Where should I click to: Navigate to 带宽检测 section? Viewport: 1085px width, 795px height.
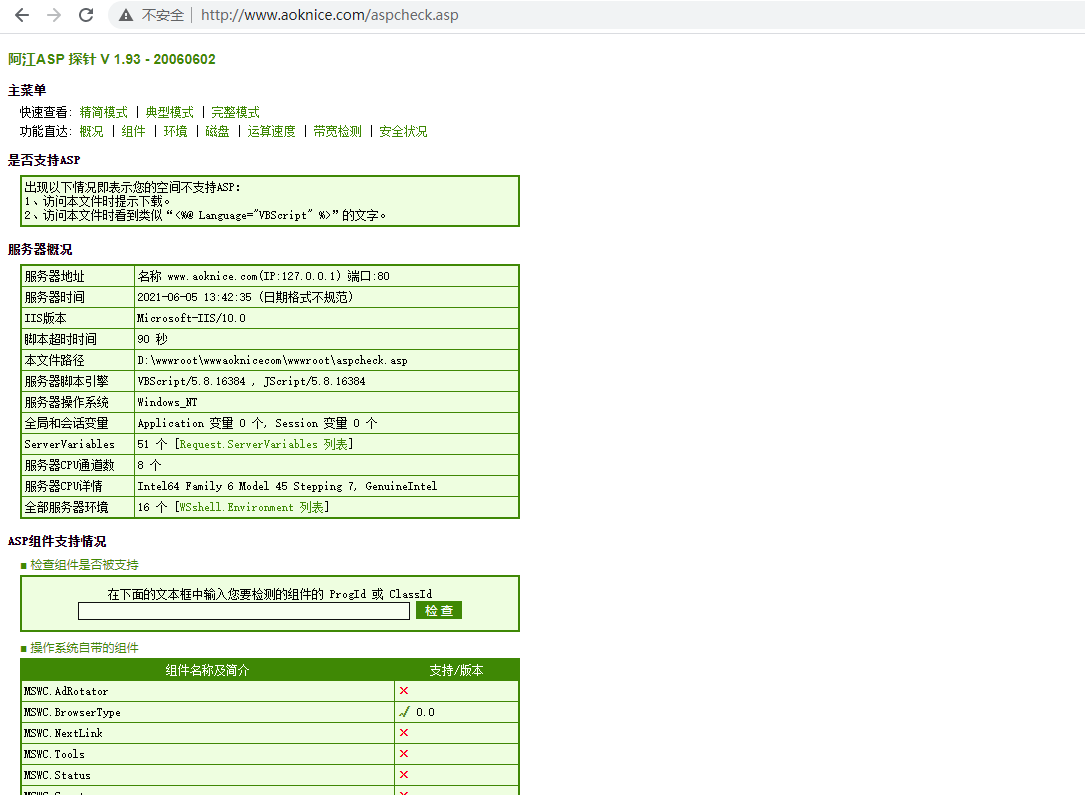click(337, 131)
